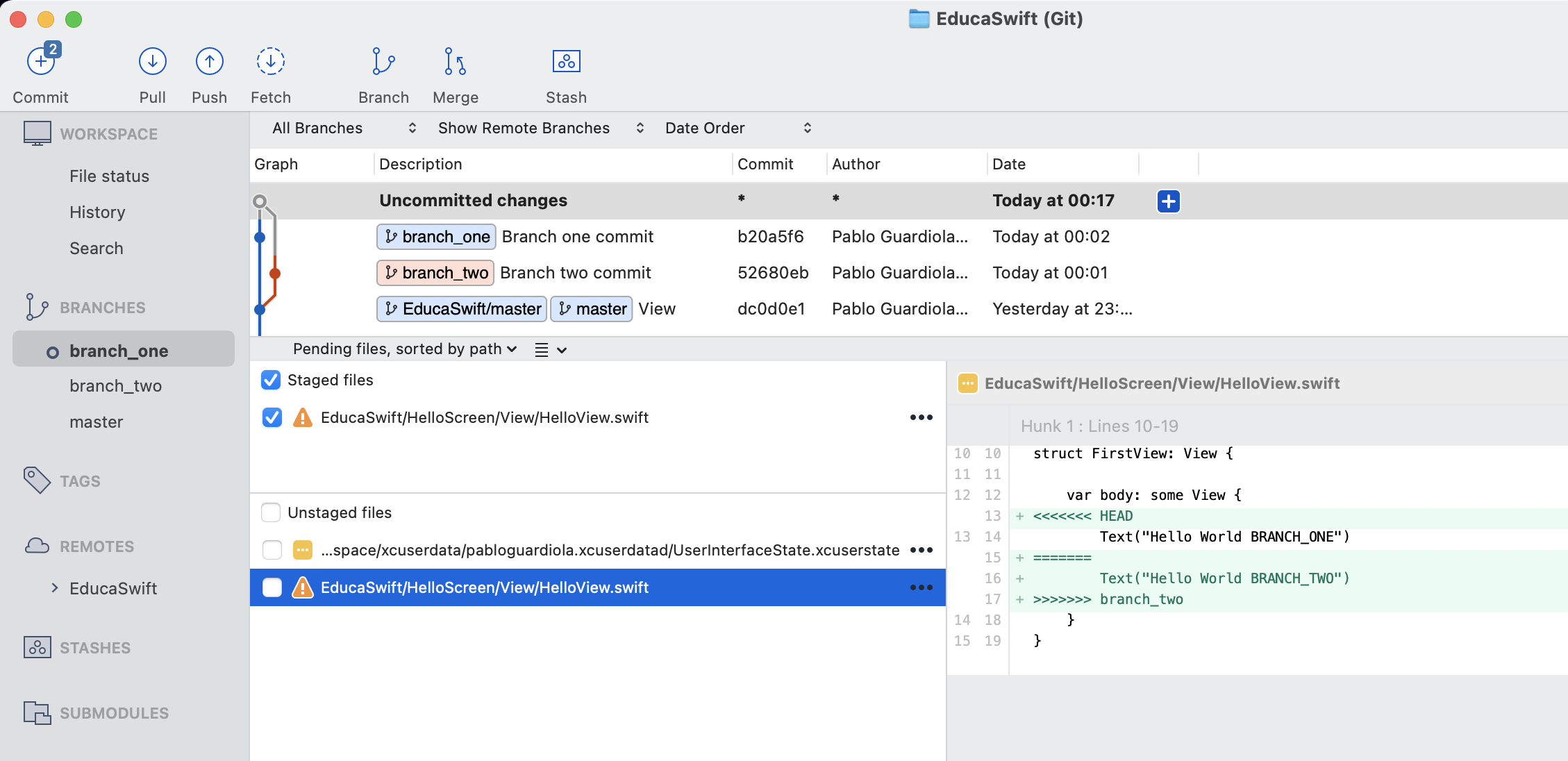Open History in the sidebar
This screenshot has width=1568, height=761.
click(97, 212)
